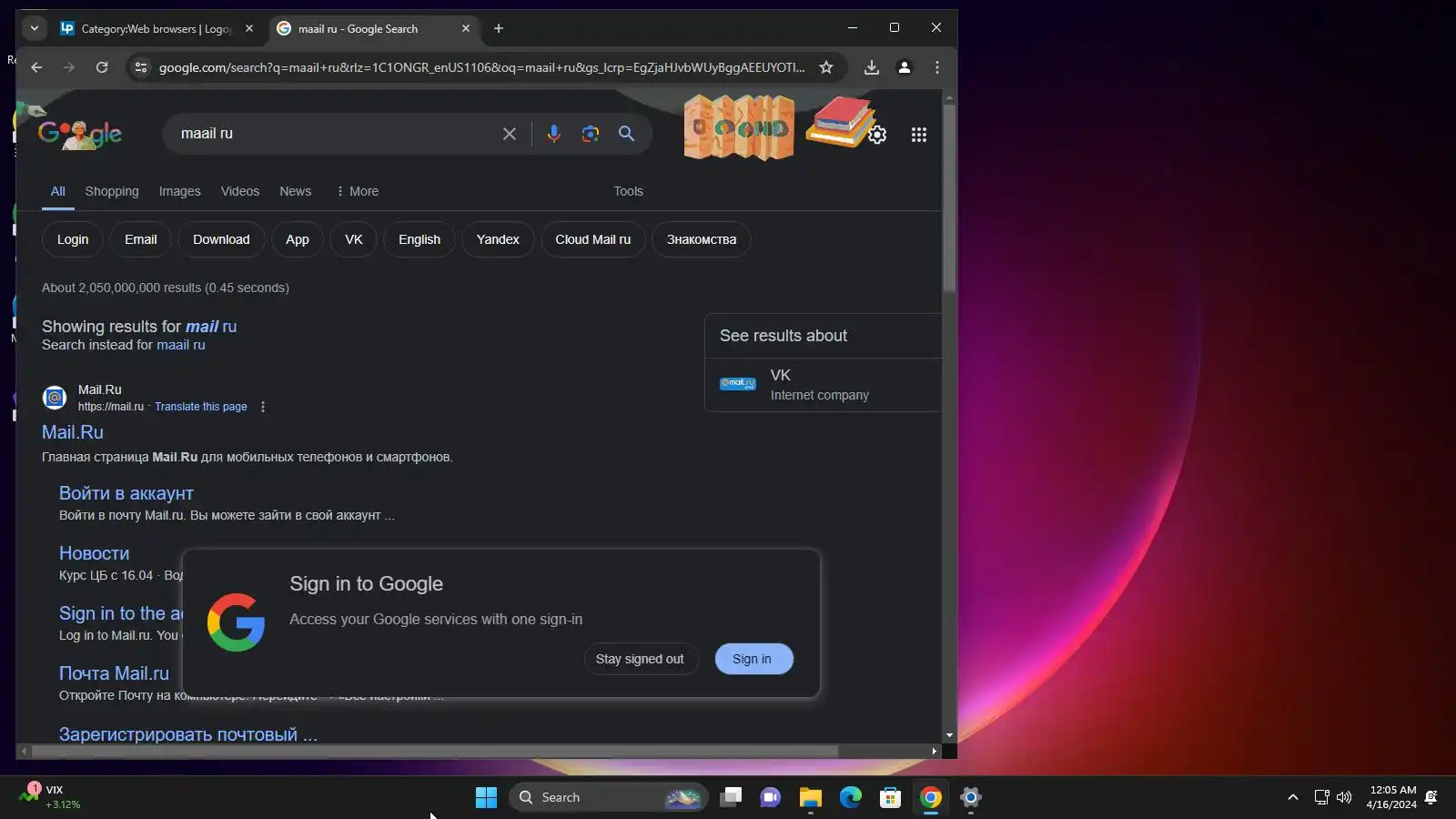Select the All results tab
This screenshot has width=1456, height=819.
(x=58, y=191)
